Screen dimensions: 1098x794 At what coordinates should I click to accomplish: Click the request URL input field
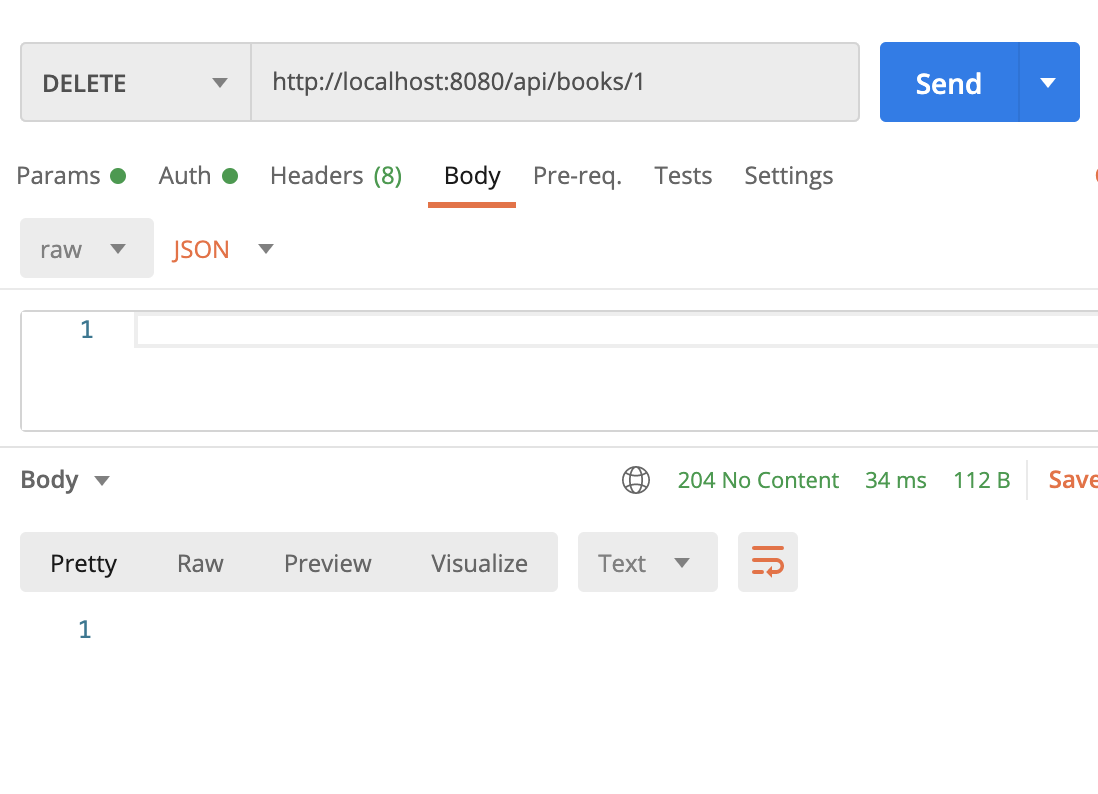point(555,83)
